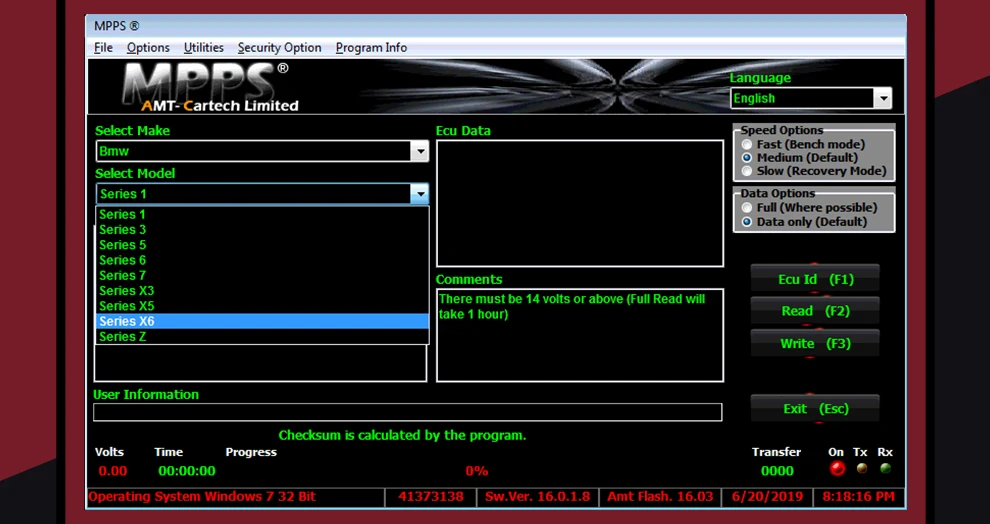Click the User Information input field

point(407,412)
